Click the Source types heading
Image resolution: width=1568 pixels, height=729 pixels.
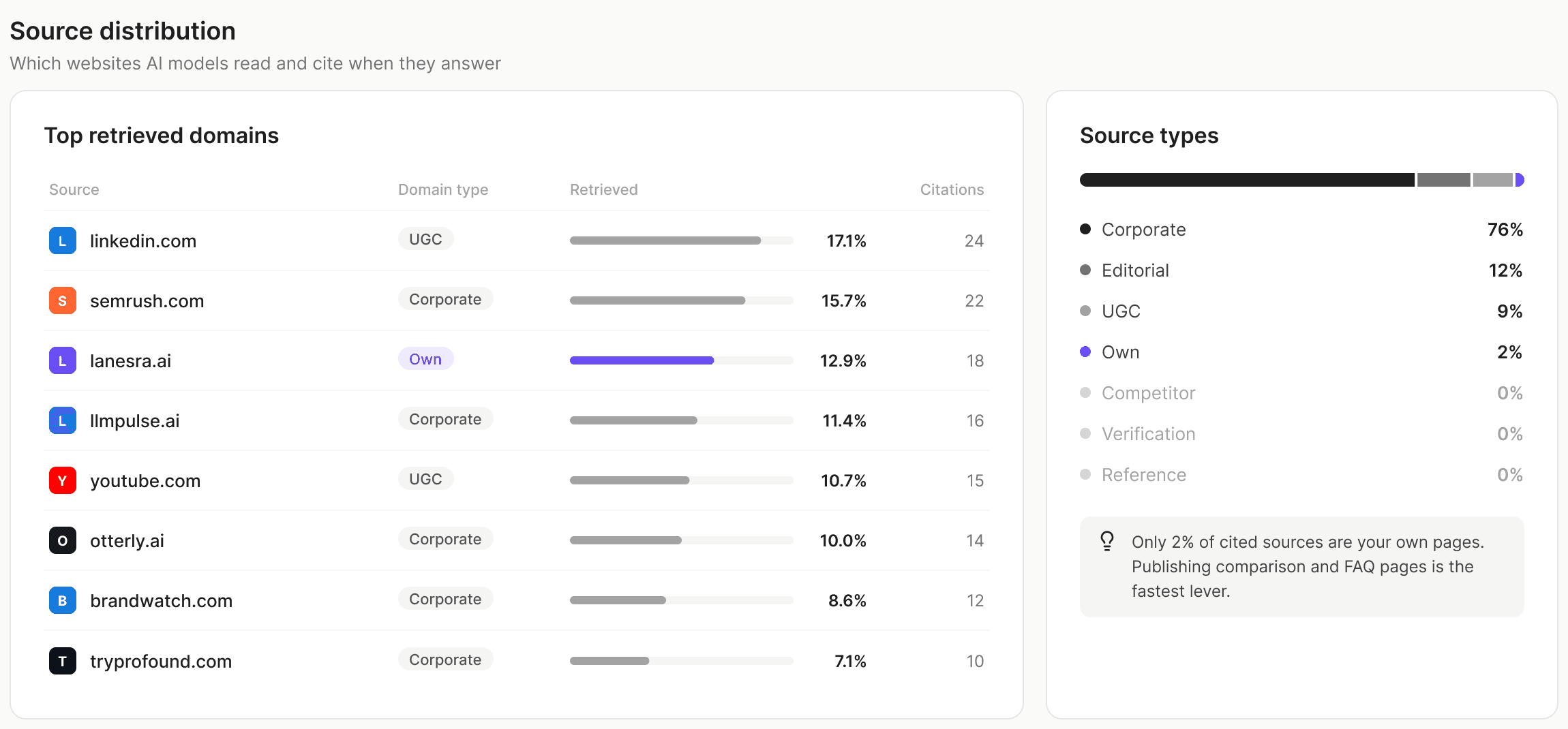click(x=1149, y=136)
